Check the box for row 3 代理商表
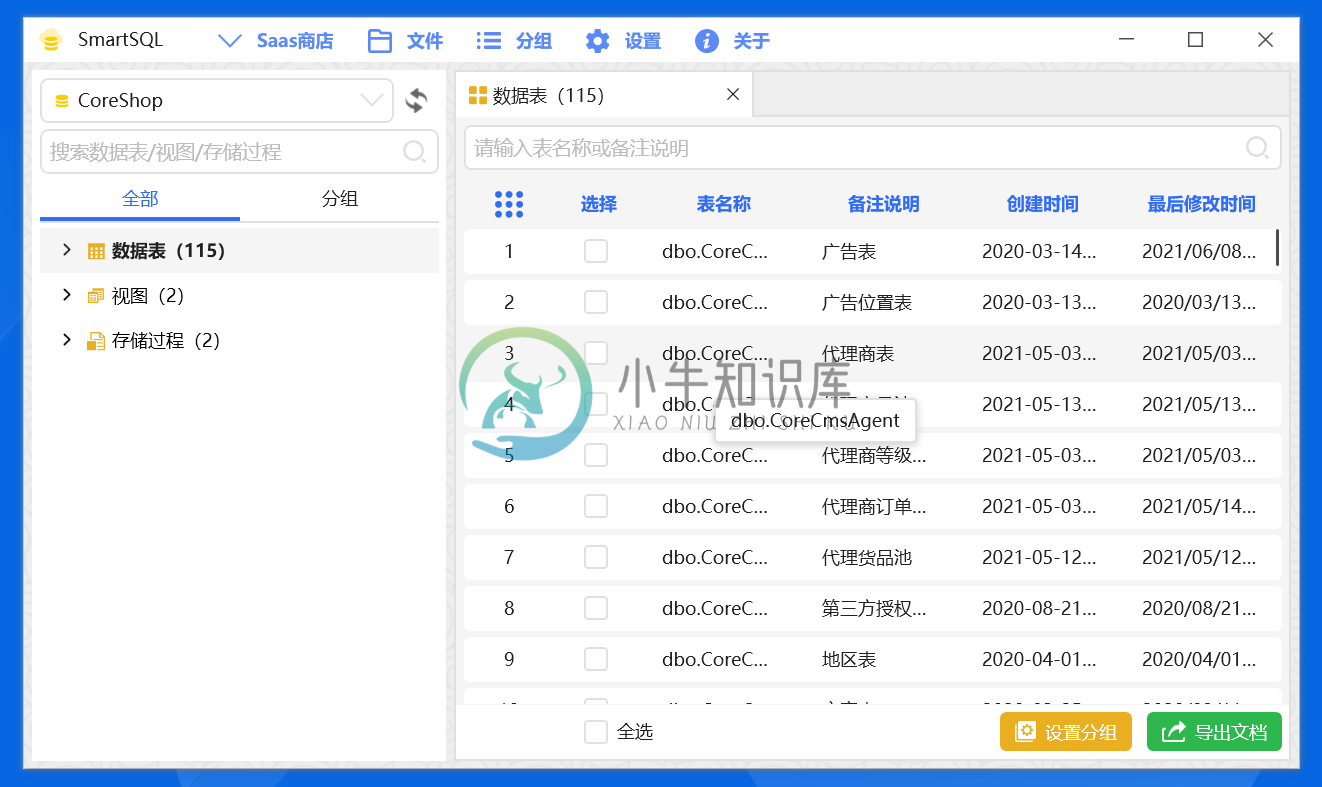Viewport: 1322px width, 787px height. (596, 353)
